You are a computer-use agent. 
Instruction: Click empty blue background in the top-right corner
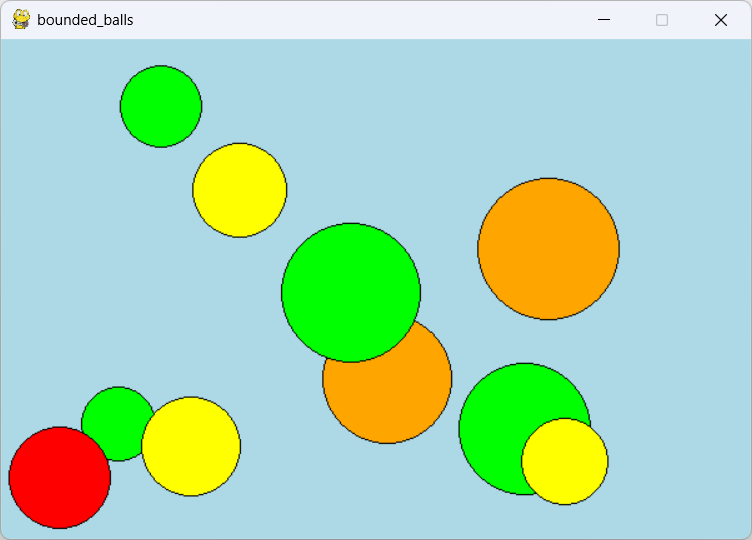pyautogui.click(x=700, y=80)
